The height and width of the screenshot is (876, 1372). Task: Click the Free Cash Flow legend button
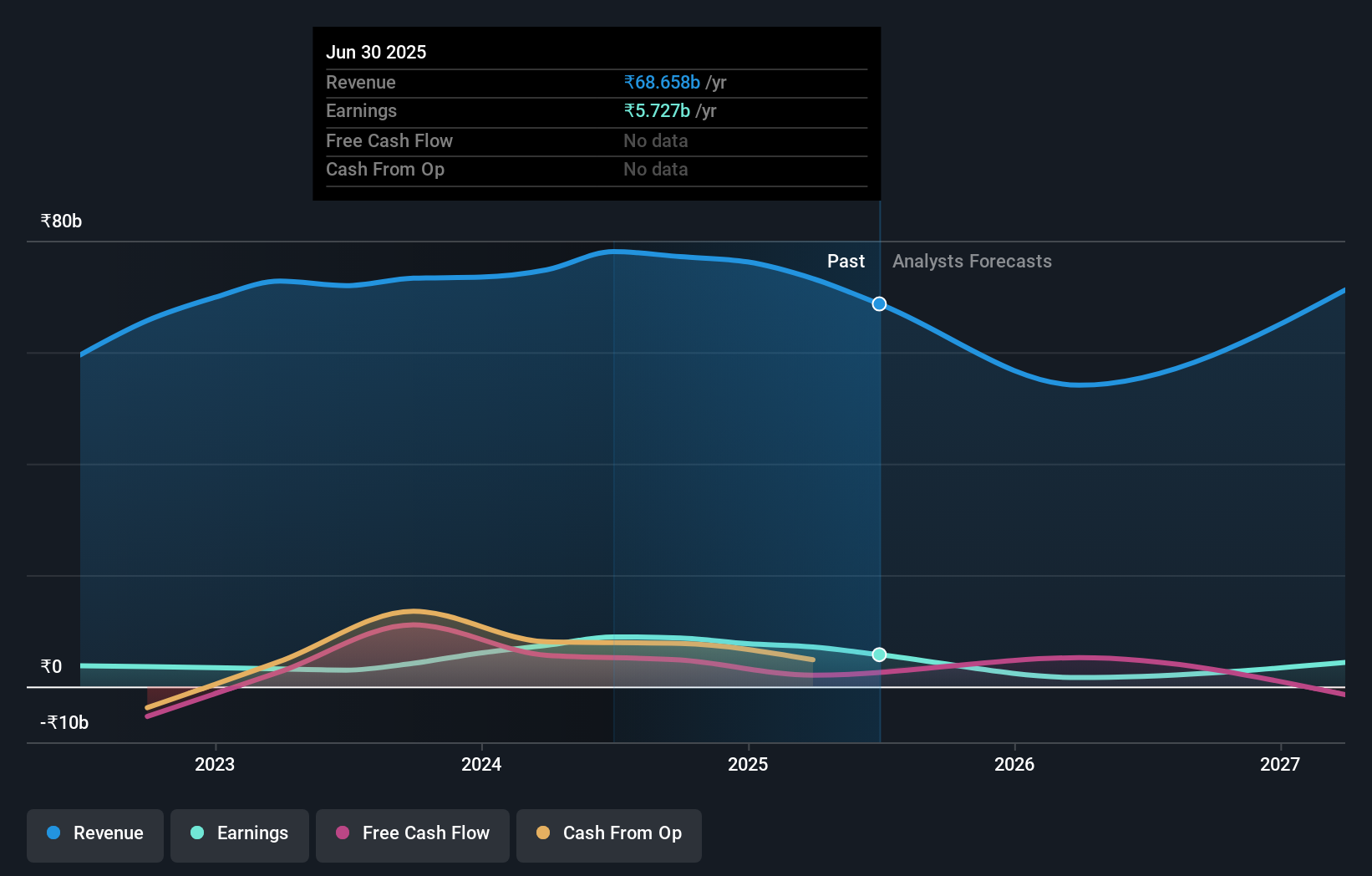click(x=412, y=833)
